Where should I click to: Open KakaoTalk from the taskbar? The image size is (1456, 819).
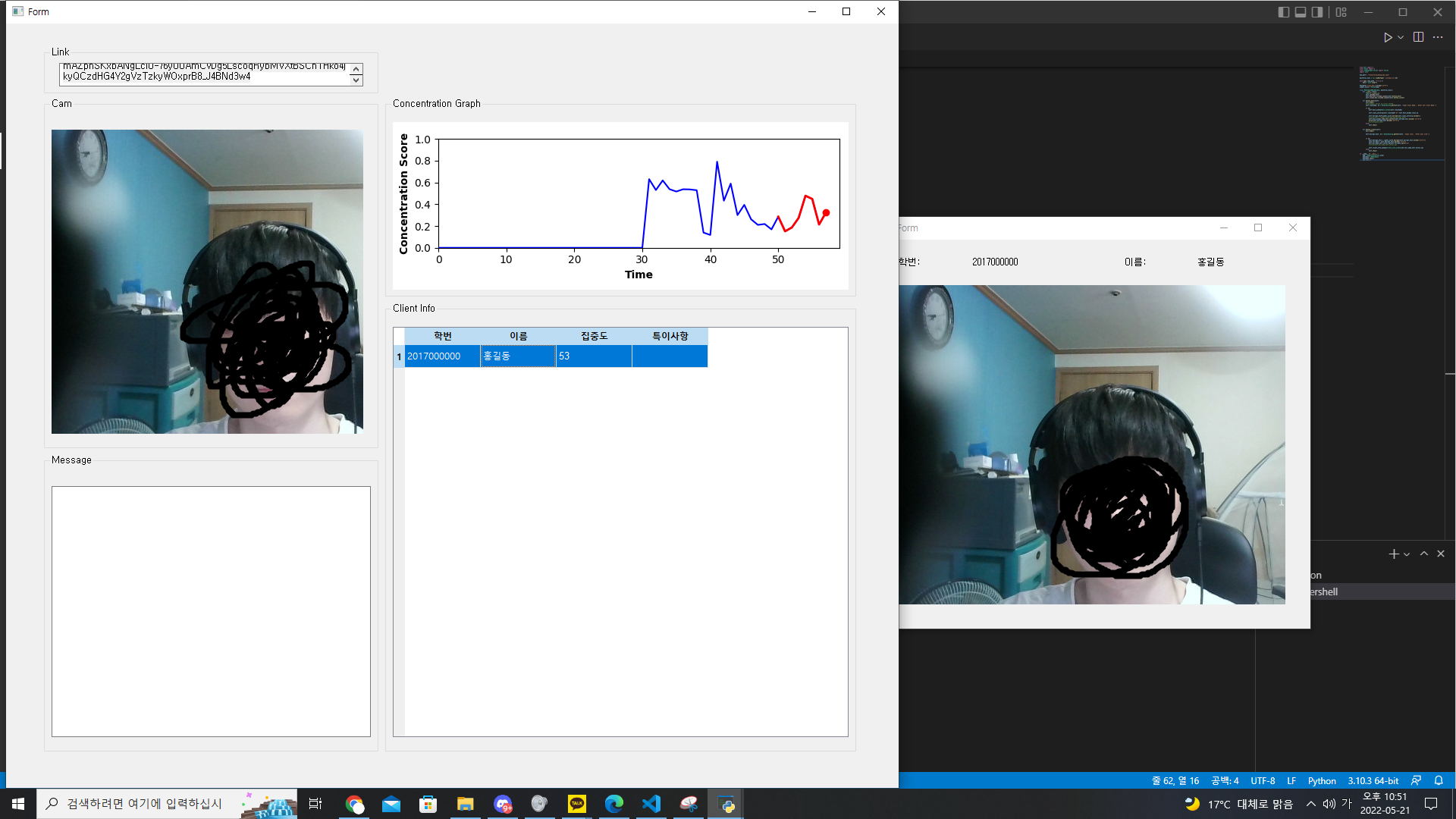[x=577, y=804]
